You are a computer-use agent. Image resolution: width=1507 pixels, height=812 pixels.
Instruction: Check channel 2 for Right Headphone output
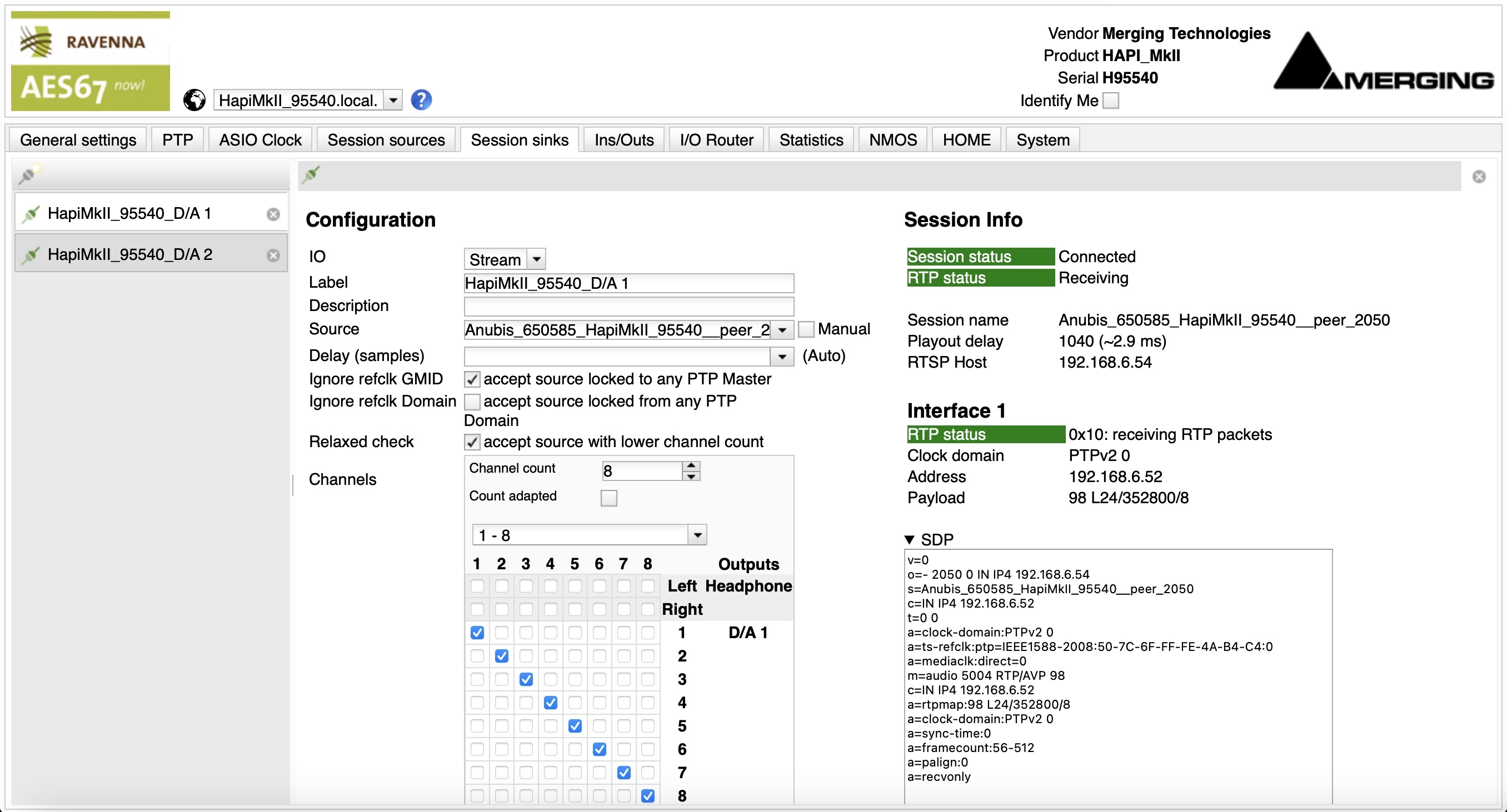tap(501, 609)
